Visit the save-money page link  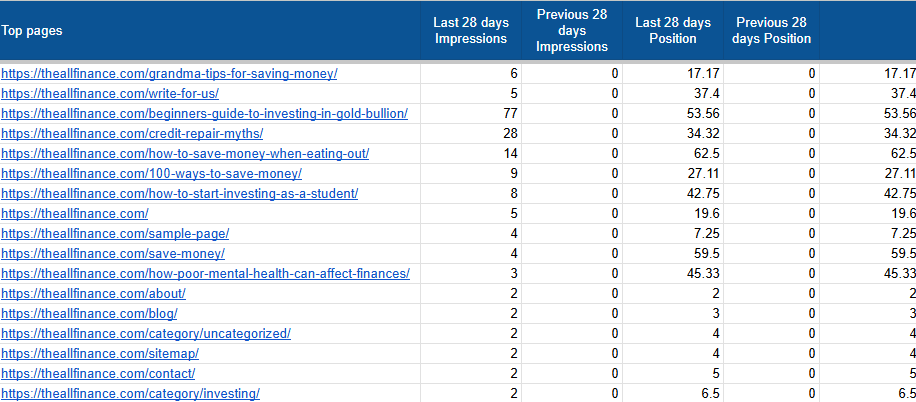point(113,254)
